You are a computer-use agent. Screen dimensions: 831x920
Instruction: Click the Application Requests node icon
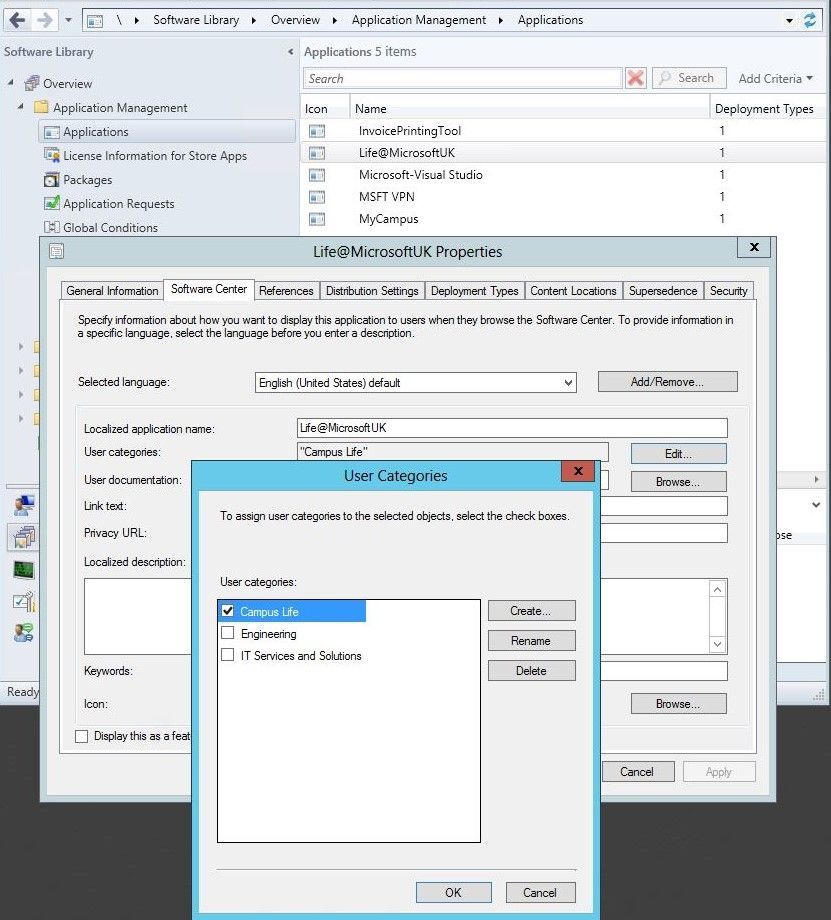click(52, 203)
